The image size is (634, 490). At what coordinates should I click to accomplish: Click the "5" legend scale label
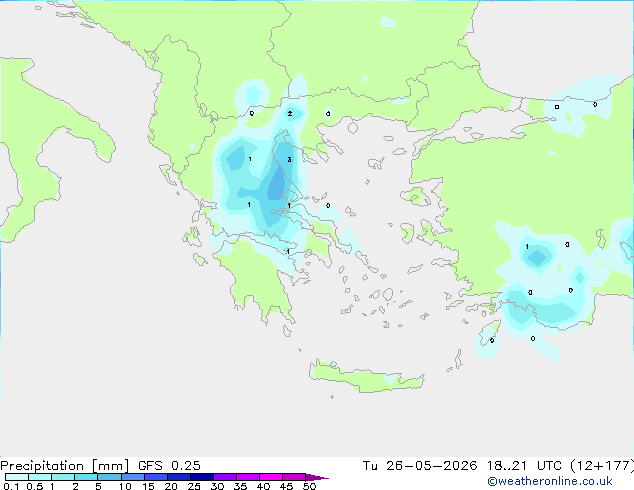98,486
